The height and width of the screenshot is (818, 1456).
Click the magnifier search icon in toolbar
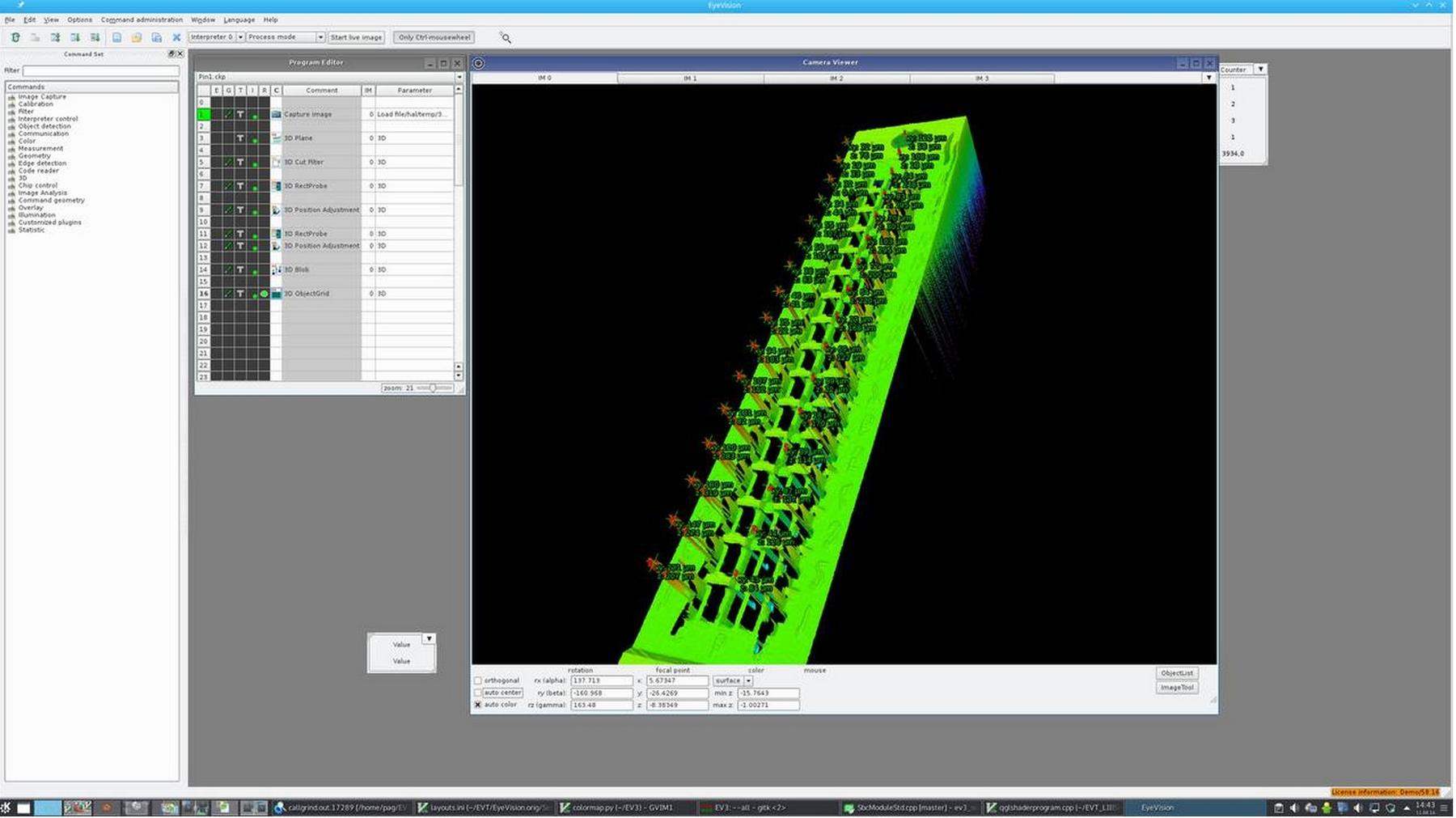coord(506,37)
